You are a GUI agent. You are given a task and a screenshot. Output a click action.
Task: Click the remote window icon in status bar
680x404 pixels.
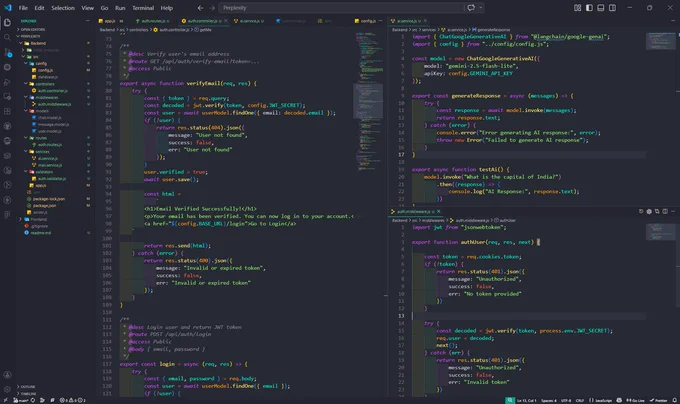click(5, 400)
